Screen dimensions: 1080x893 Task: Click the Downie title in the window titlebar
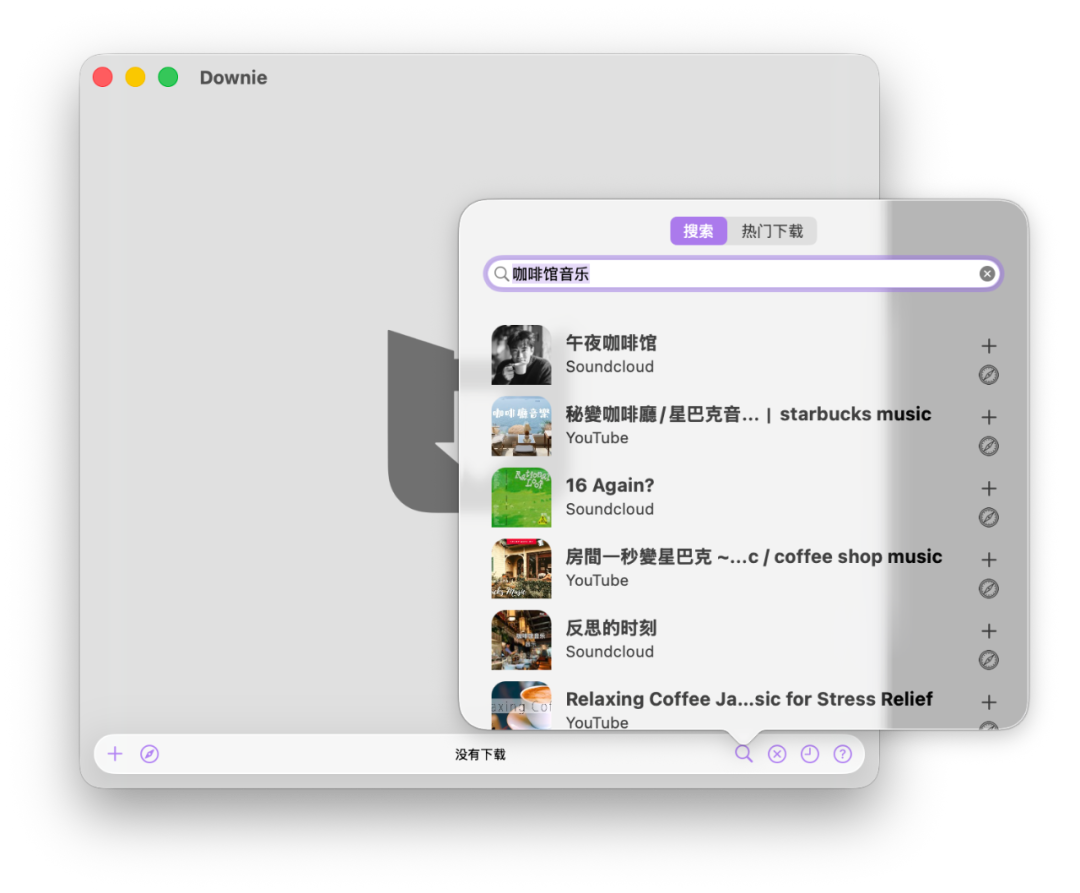tap(233, 77)
